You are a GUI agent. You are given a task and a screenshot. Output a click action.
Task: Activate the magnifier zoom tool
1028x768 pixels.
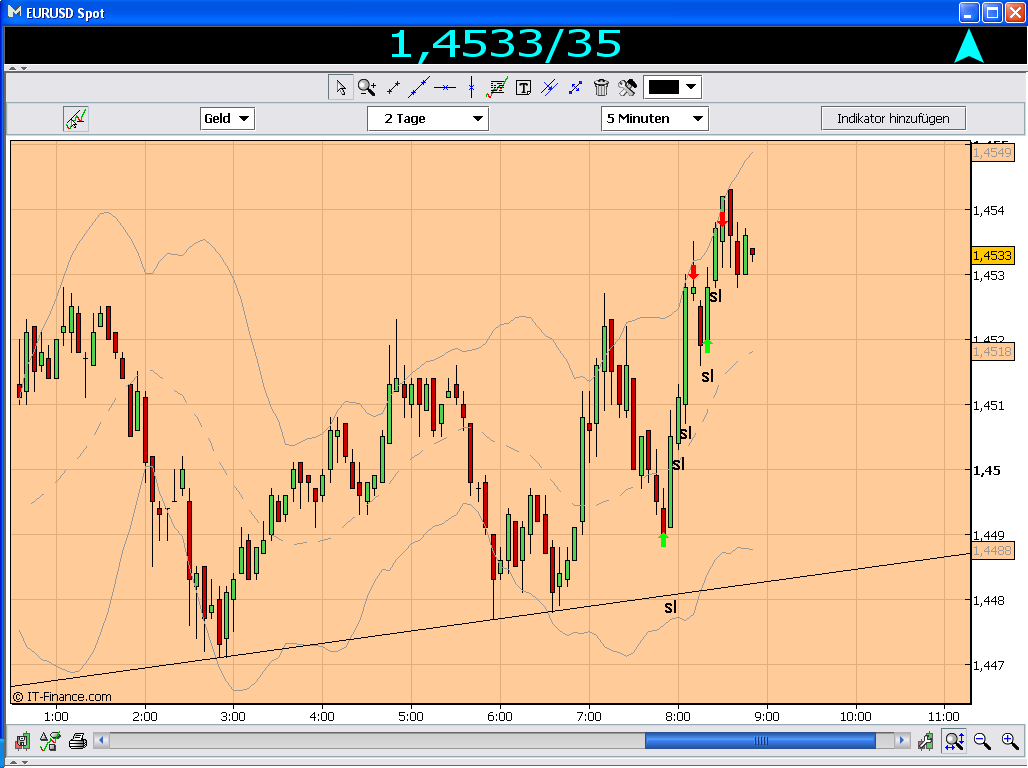tap(366, 87)
